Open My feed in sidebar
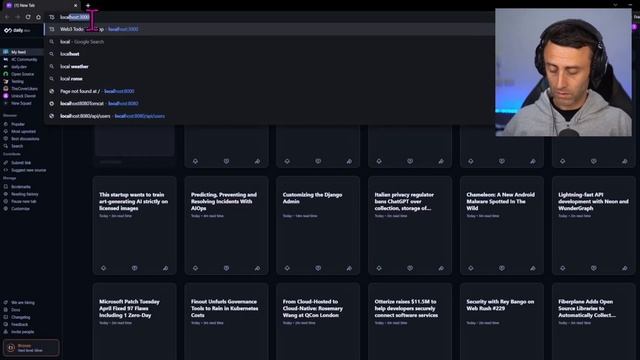 point(22,52)
